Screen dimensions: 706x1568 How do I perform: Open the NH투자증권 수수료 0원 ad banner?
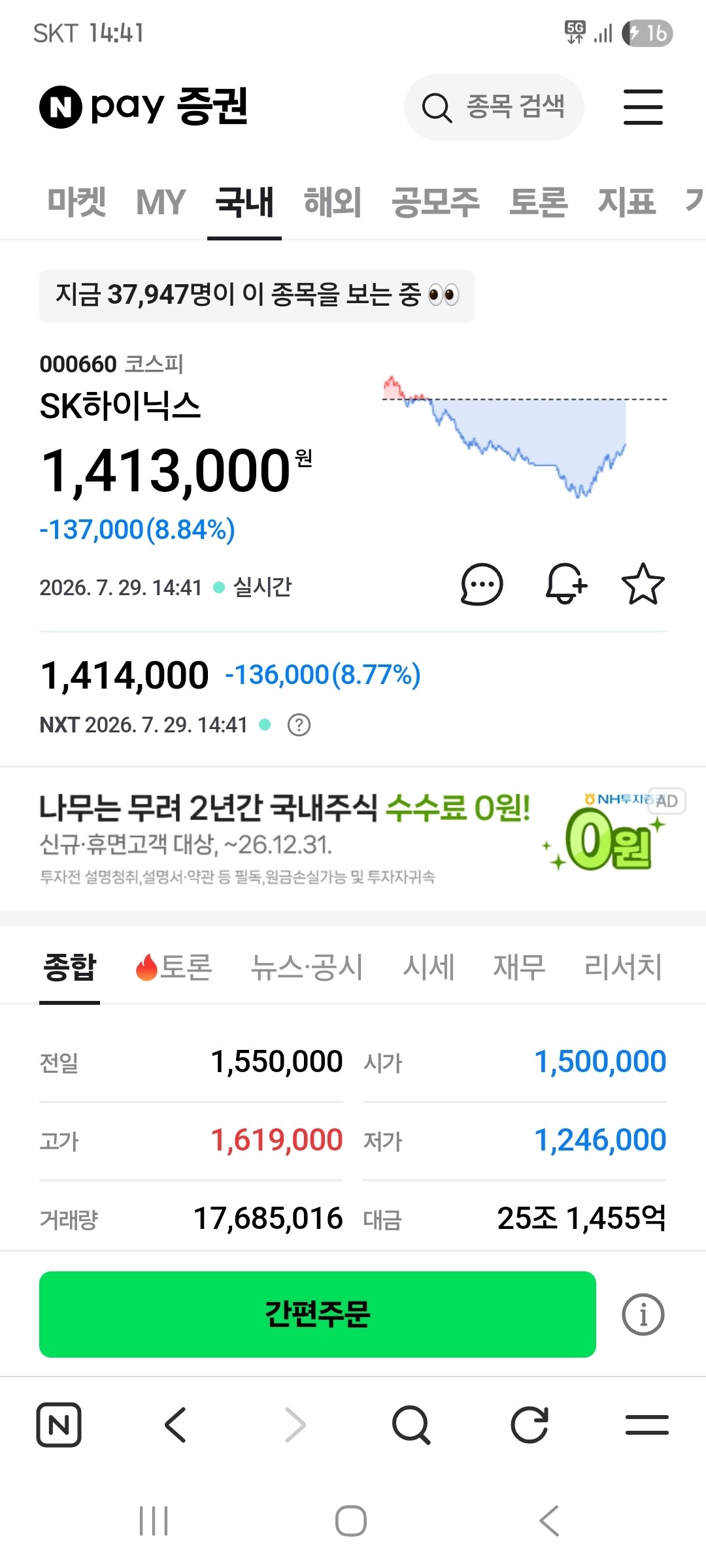point(353,838)
